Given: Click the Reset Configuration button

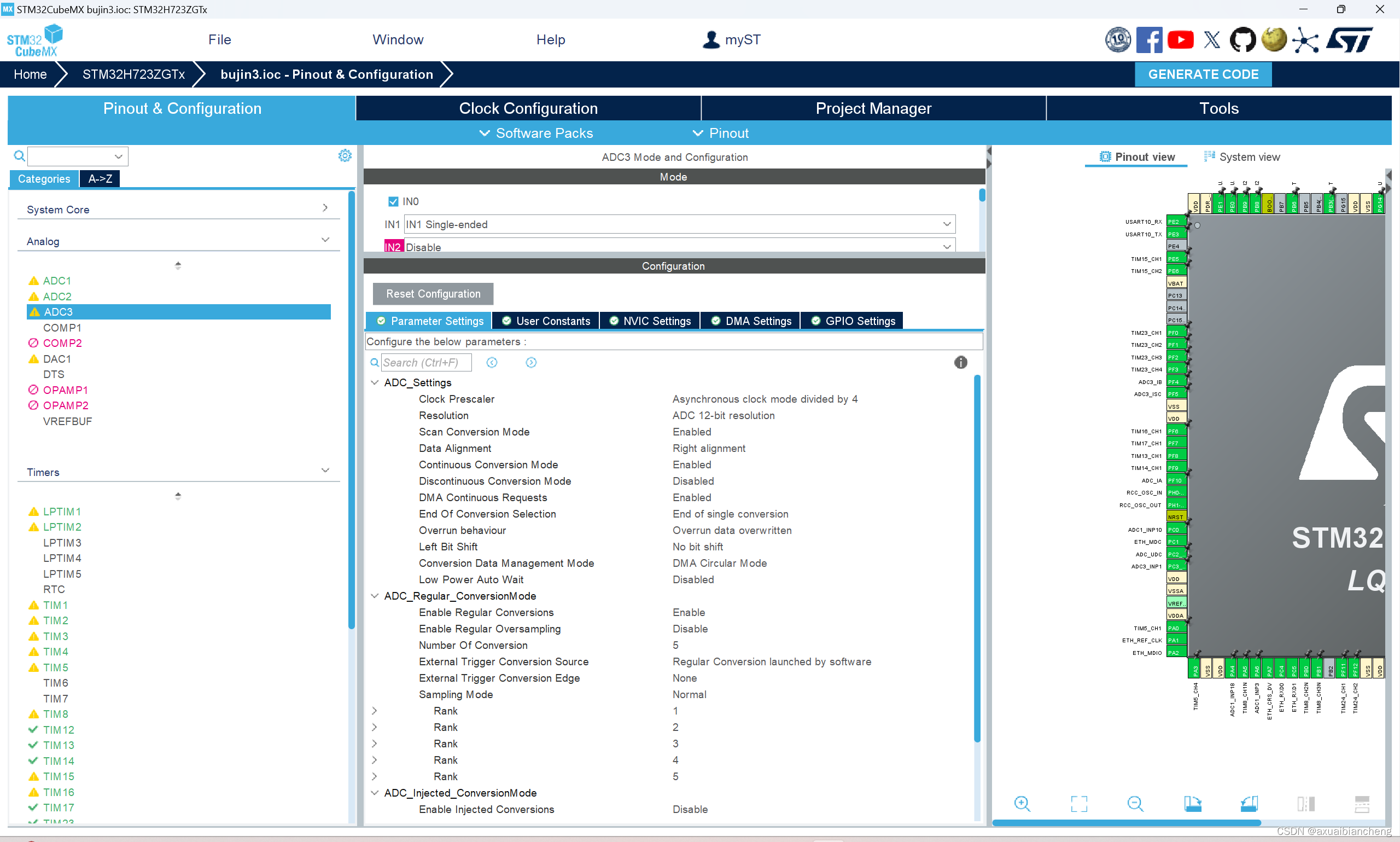Looking at the screenshot, I should [x=433, y=294].
